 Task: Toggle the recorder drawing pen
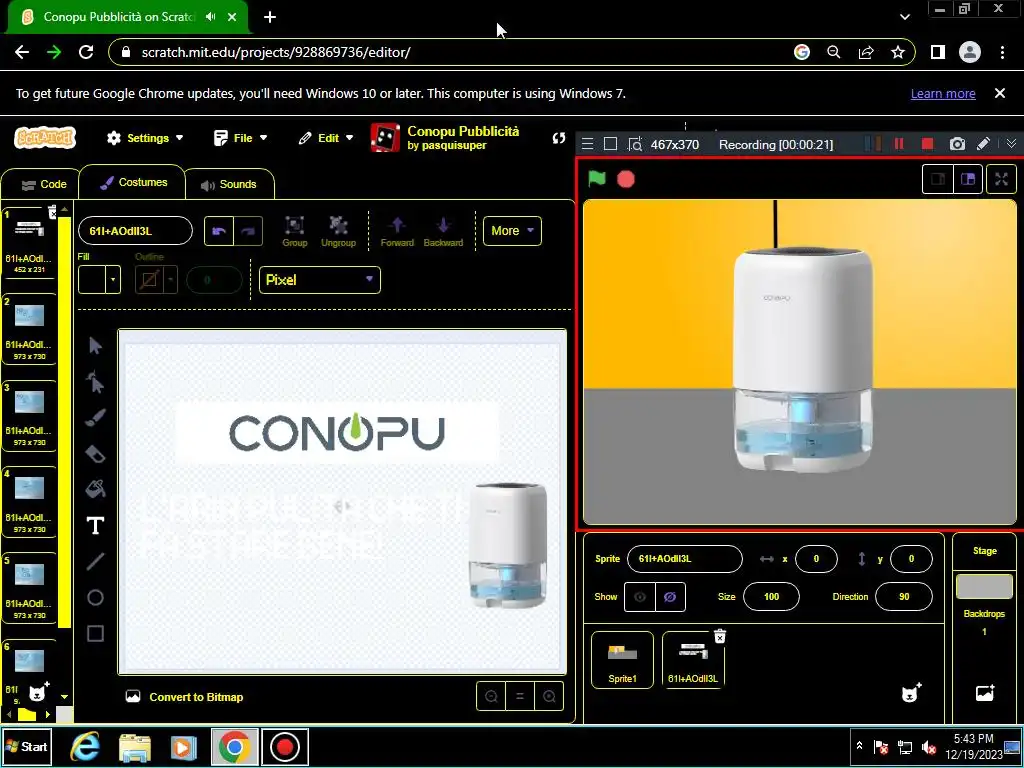(x=983, y=144)
